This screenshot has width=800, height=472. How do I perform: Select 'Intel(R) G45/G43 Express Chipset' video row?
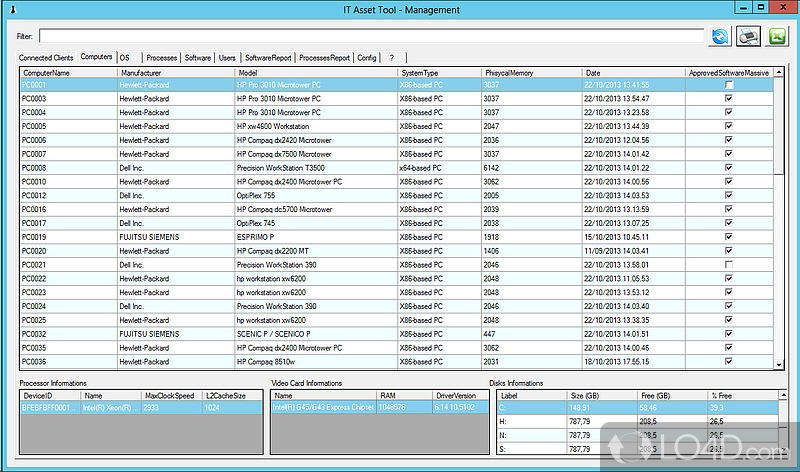[x=380, y=407]
